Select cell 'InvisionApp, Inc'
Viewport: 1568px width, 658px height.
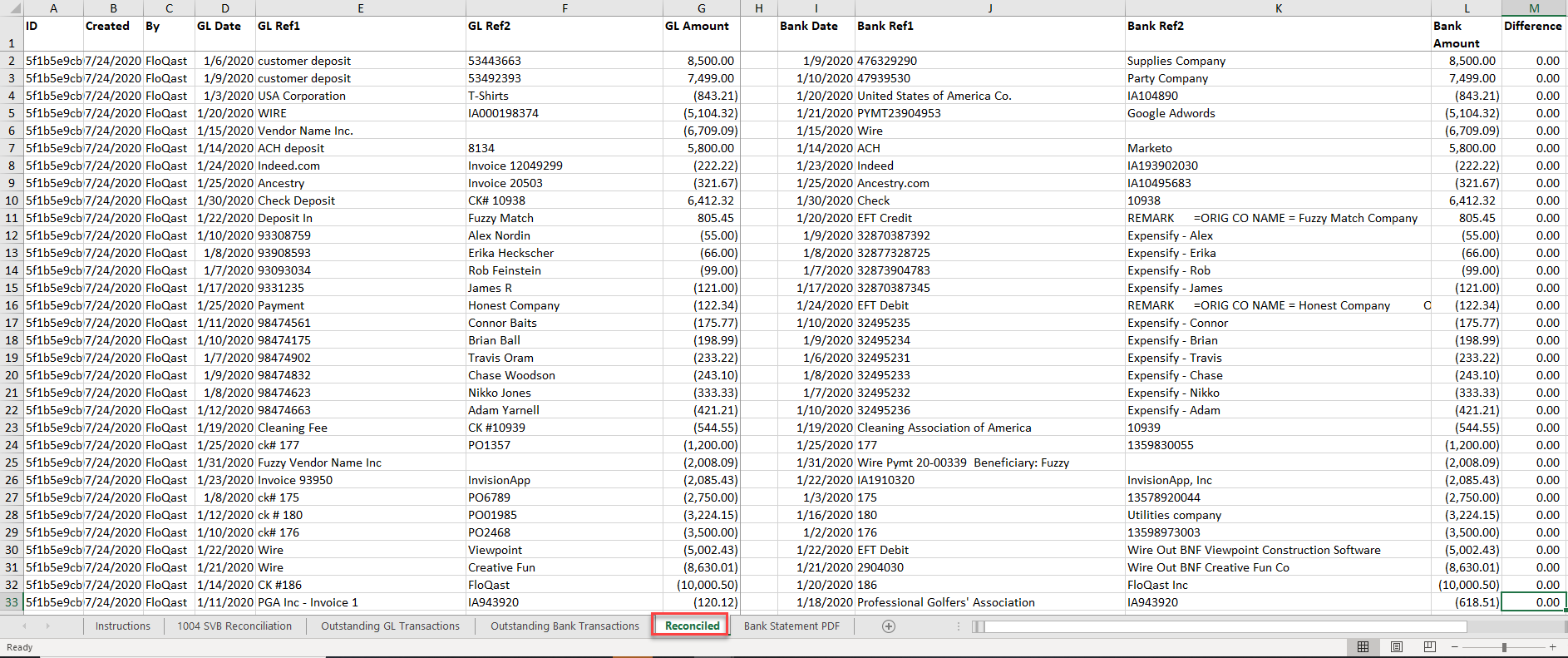click(1278, 480)
